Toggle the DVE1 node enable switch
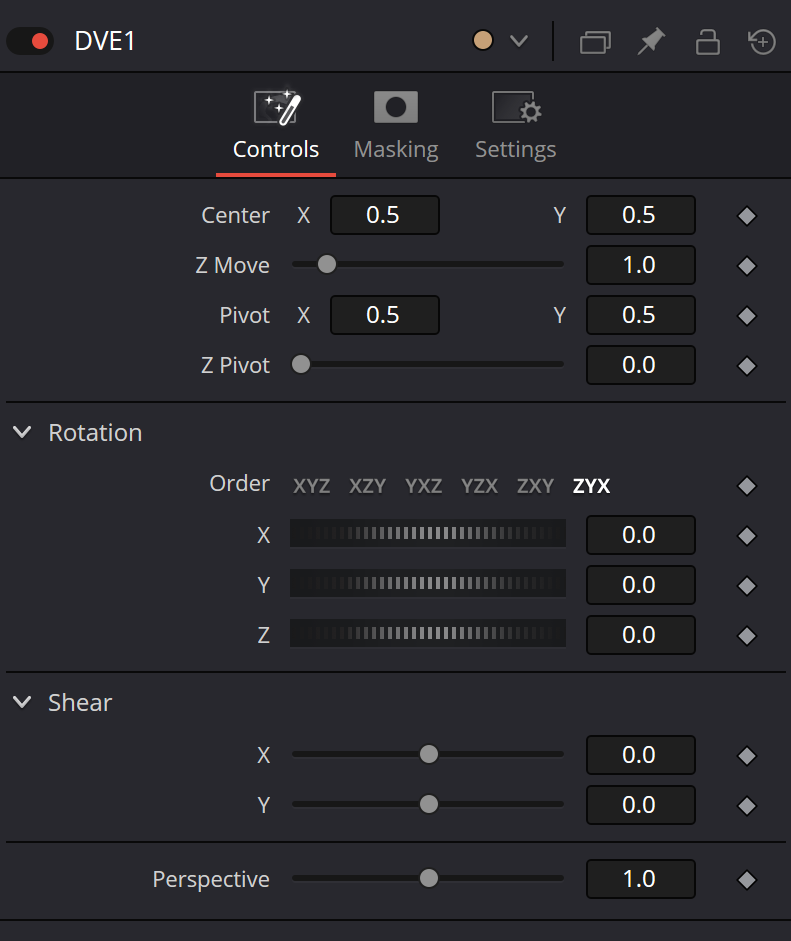Image resolution: width=791 pixels, height=941 pixels. click(30, 41)
